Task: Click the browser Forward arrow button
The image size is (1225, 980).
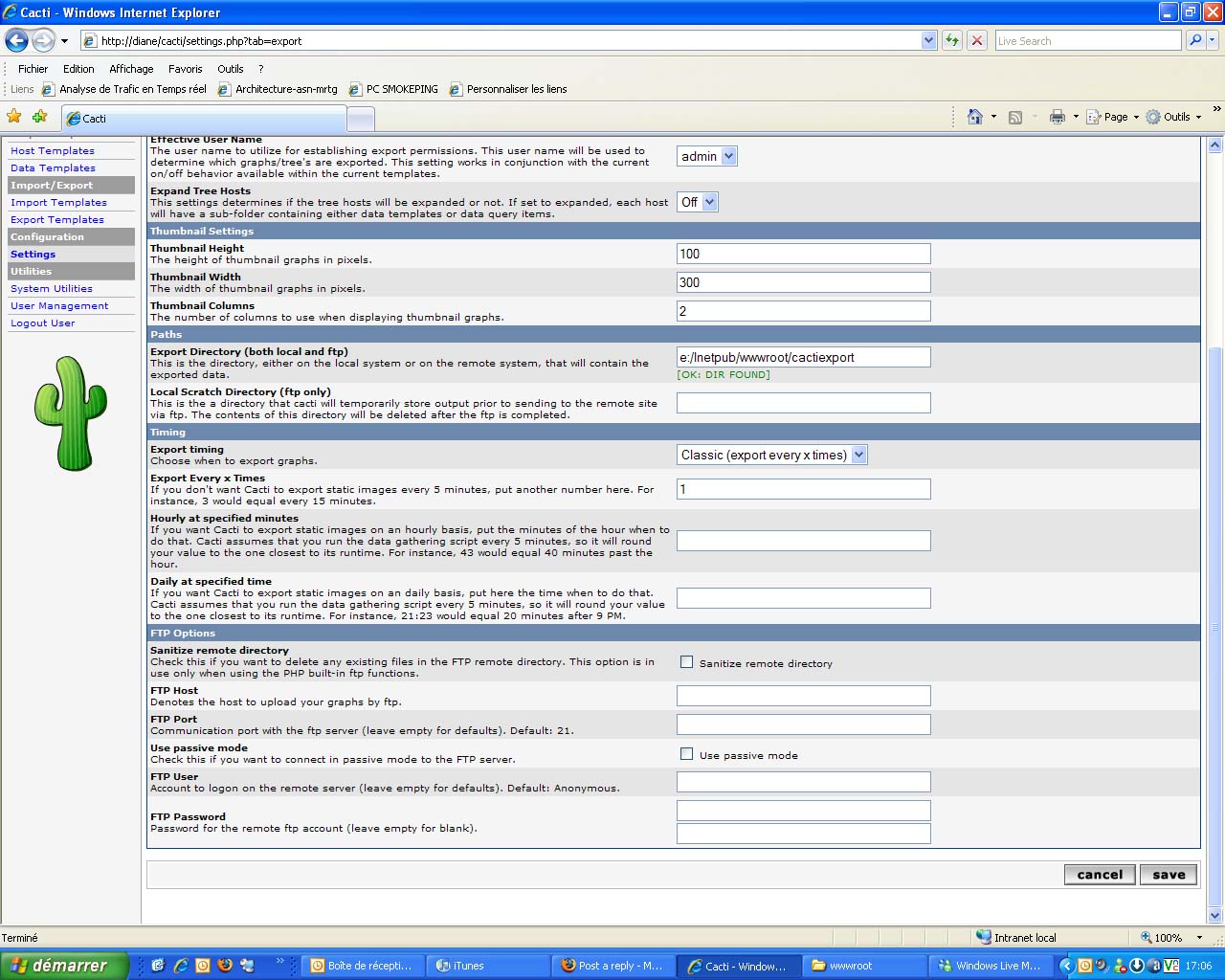Action: pos(43,40)
